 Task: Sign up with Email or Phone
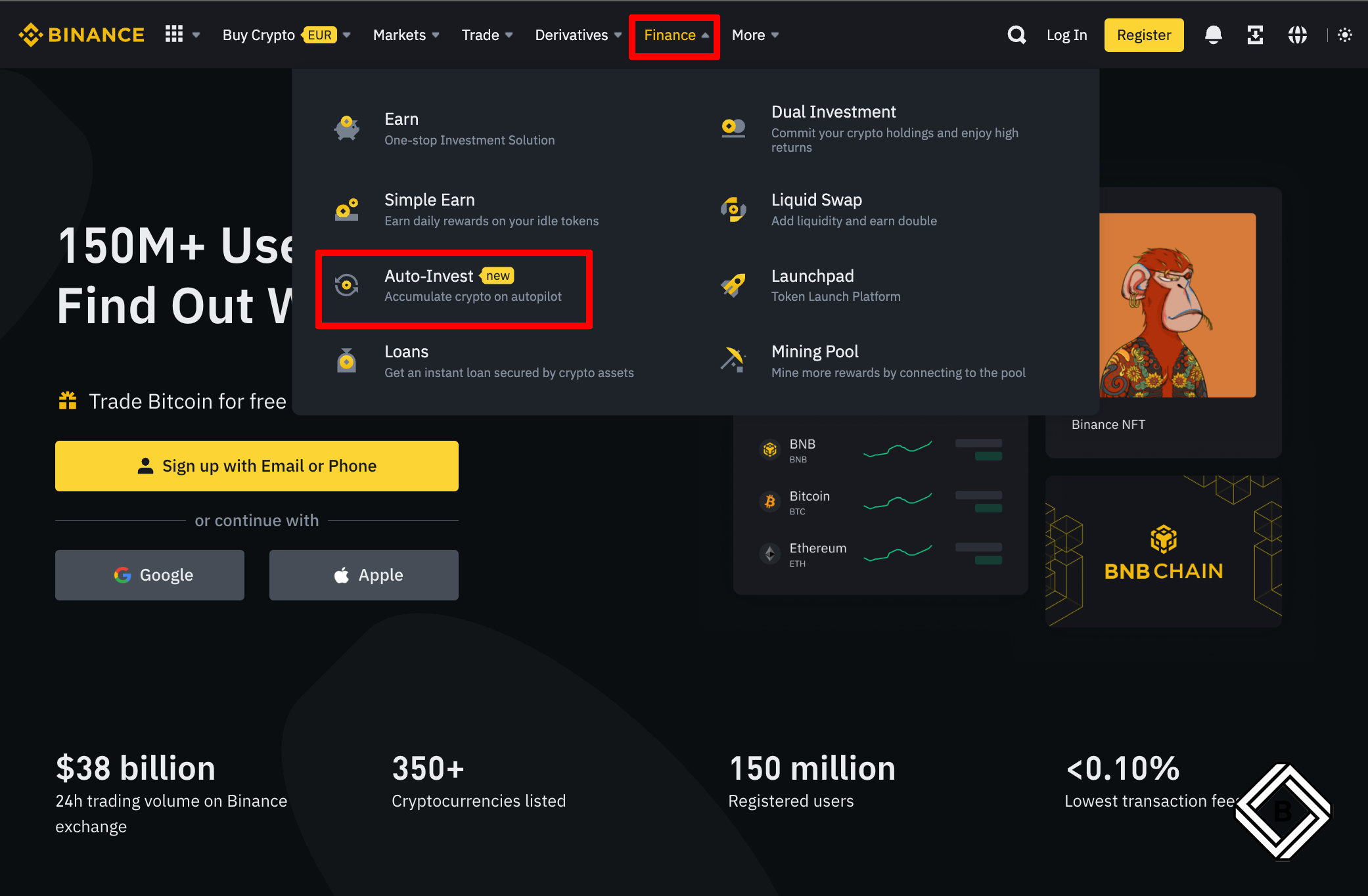[x=257, y=466]
